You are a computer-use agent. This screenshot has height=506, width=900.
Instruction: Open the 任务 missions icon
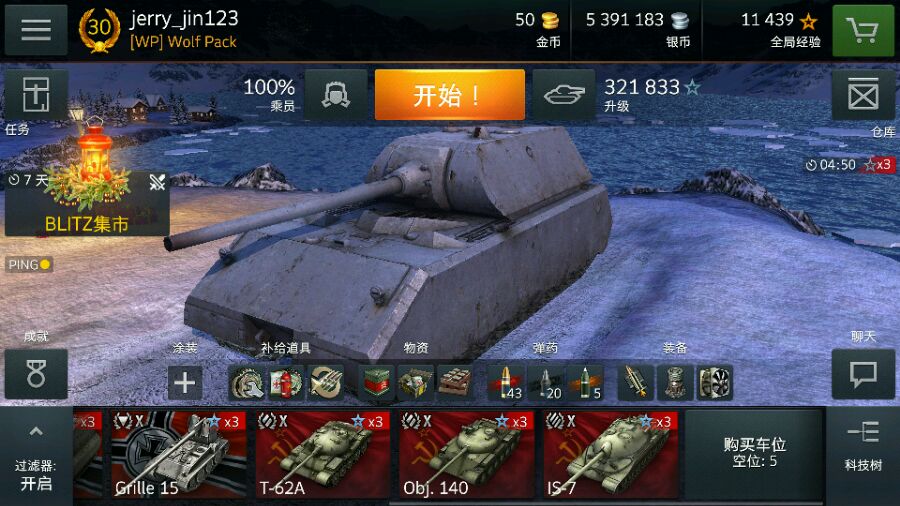click(x=36, y=95)
